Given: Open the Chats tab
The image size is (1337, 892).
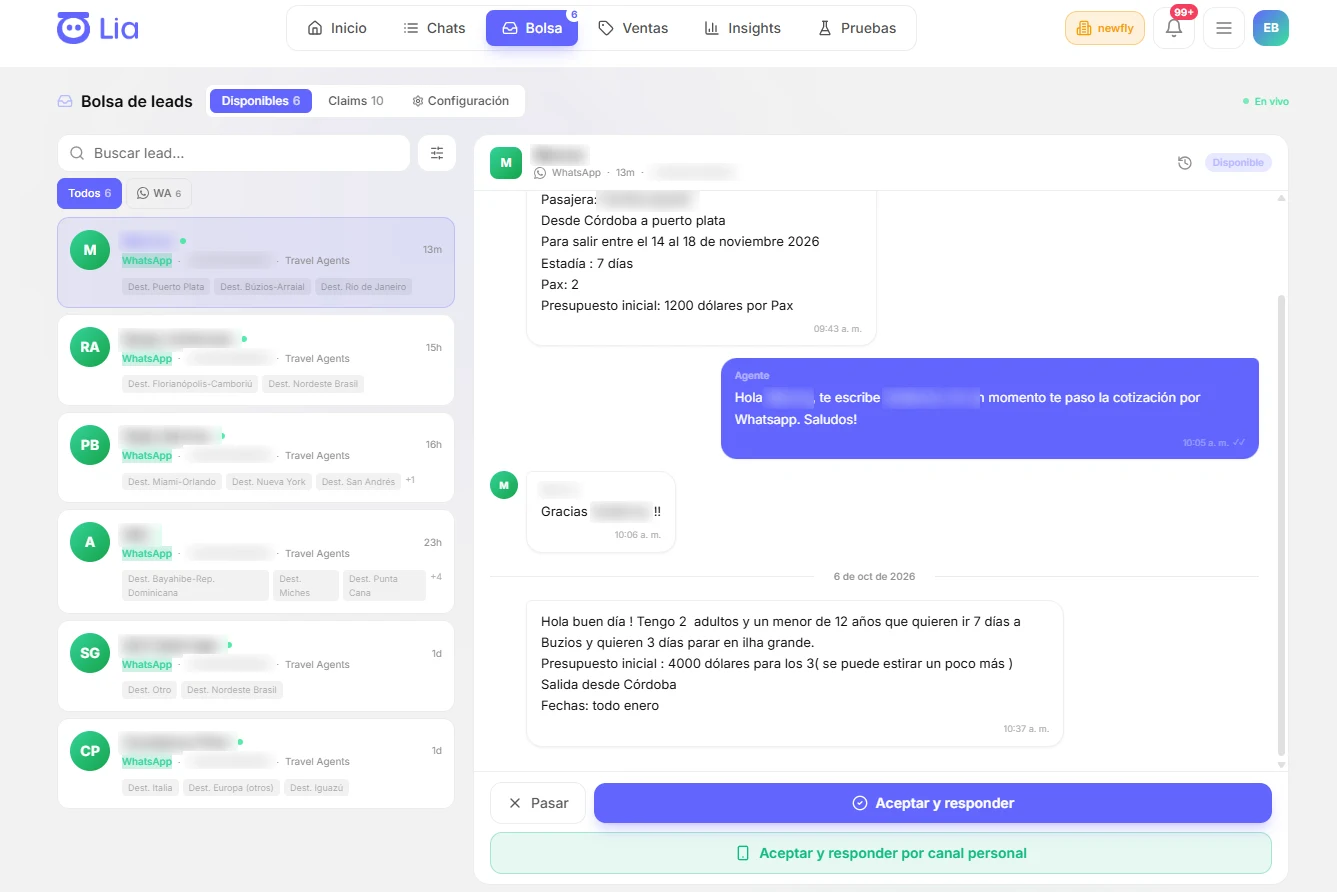Looking at the screenshot, I should click(x=434, y=28).
